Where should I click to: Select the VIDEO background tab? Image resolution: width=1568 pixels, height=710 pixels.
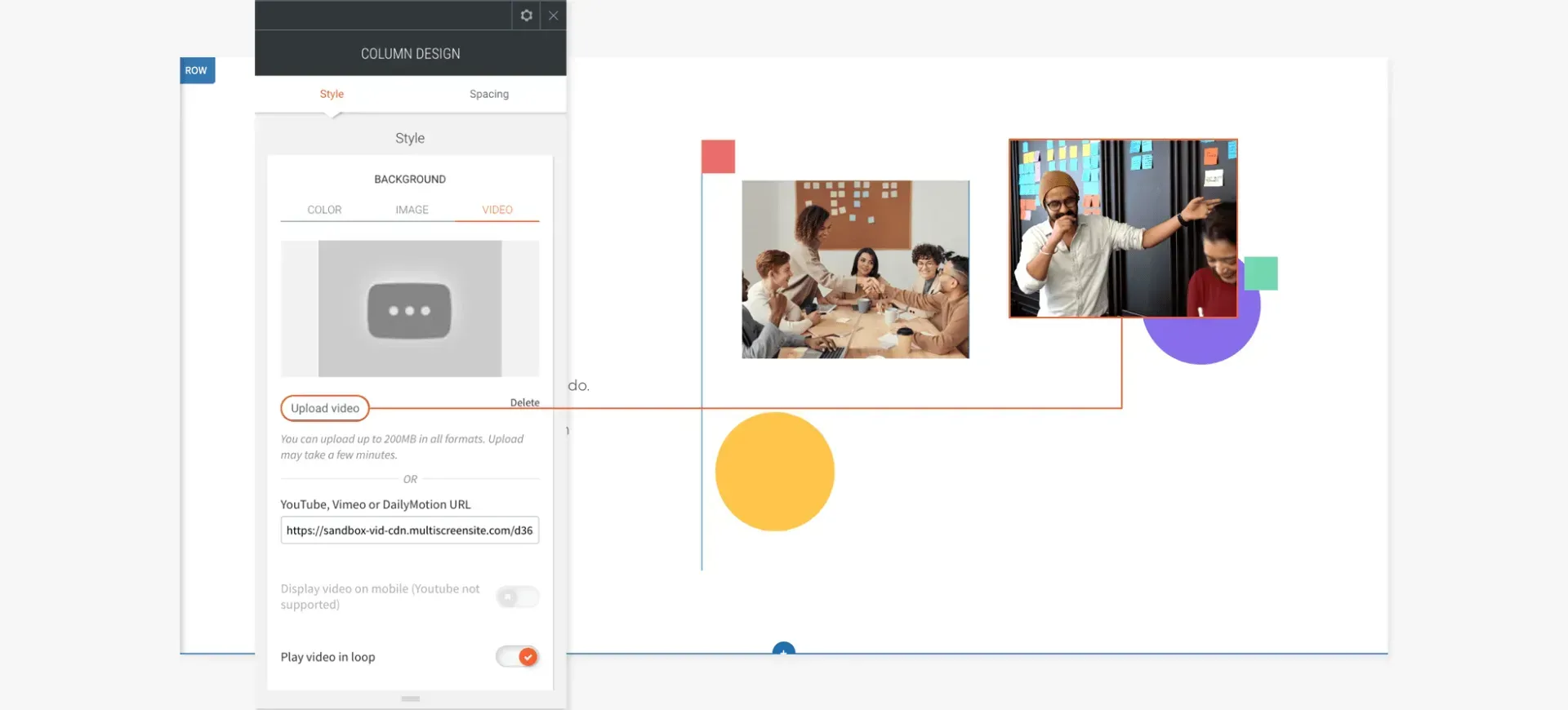(497, 210)
